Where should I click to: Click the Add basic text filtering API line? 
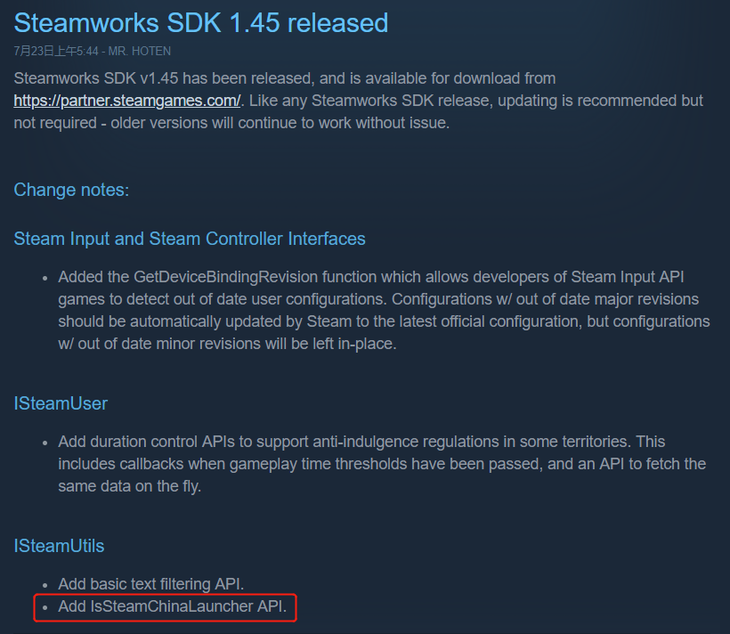pos(151,584)
